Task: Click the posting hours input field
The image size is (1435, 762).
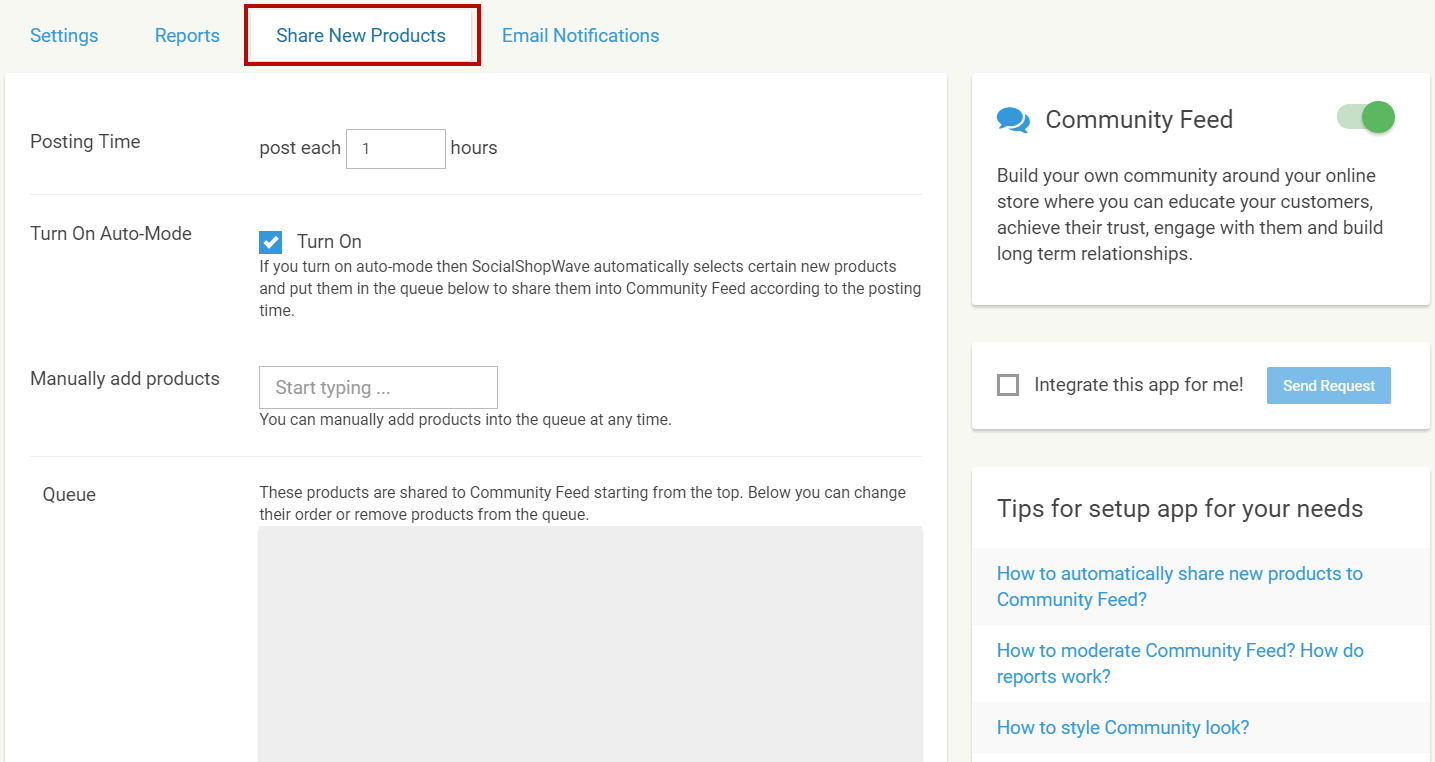Action: click(x=396, y=149)
